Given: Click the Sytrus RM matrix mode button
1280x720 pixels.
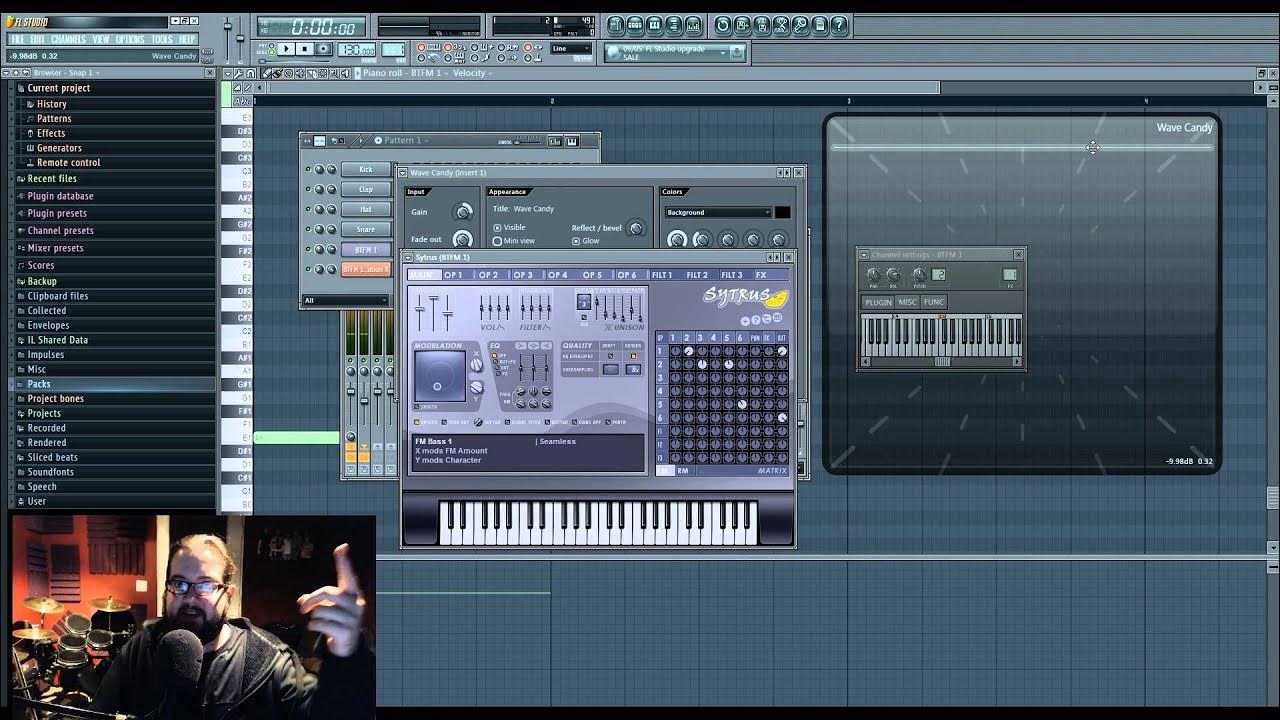Looking at the screenshot, I should coord(683,471).
